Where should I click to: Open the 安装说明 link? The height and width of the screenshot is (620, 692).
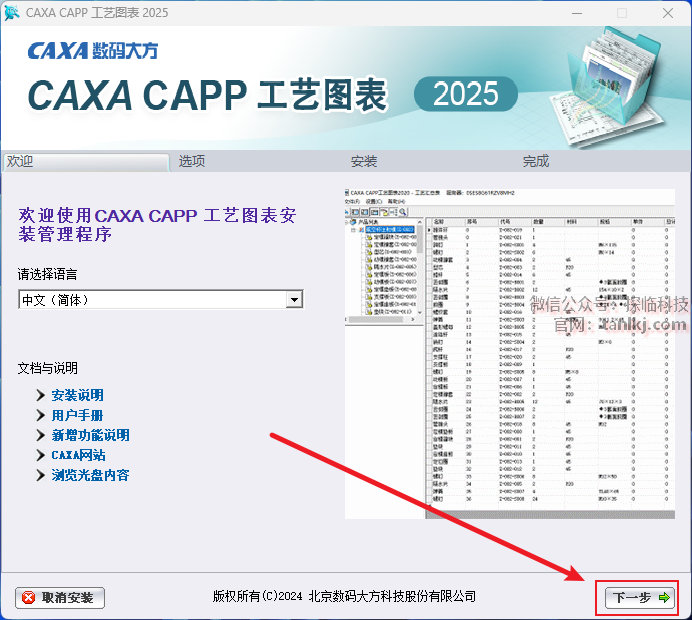point(78,395)
